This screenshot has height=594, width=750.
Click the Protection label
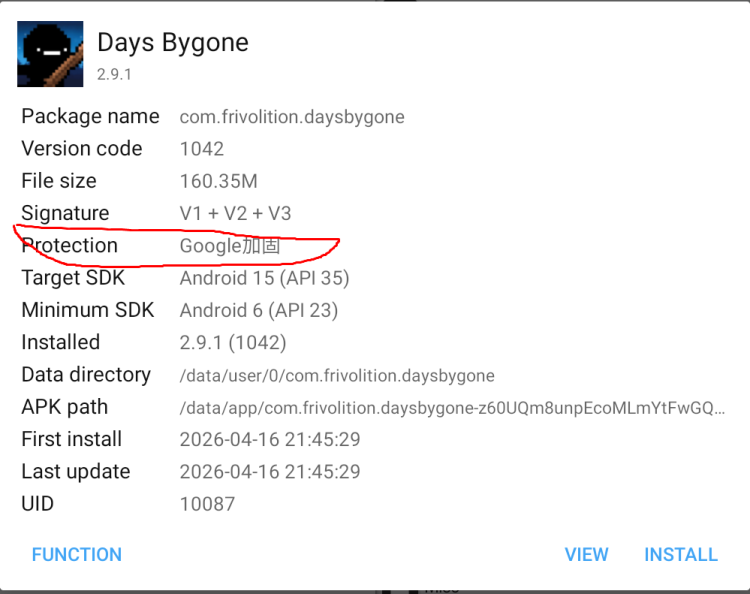(70, 246)
